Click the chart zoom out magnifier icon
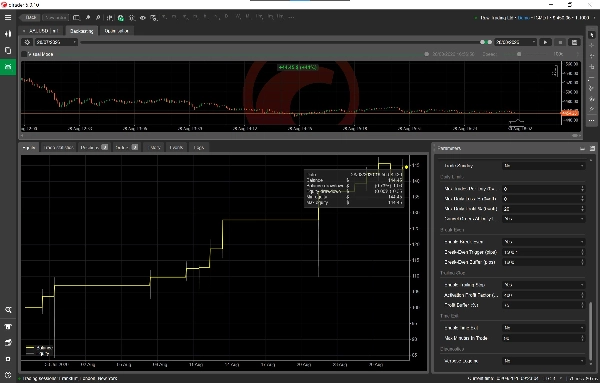Viewport: 600px width, 383px height. 98,18
